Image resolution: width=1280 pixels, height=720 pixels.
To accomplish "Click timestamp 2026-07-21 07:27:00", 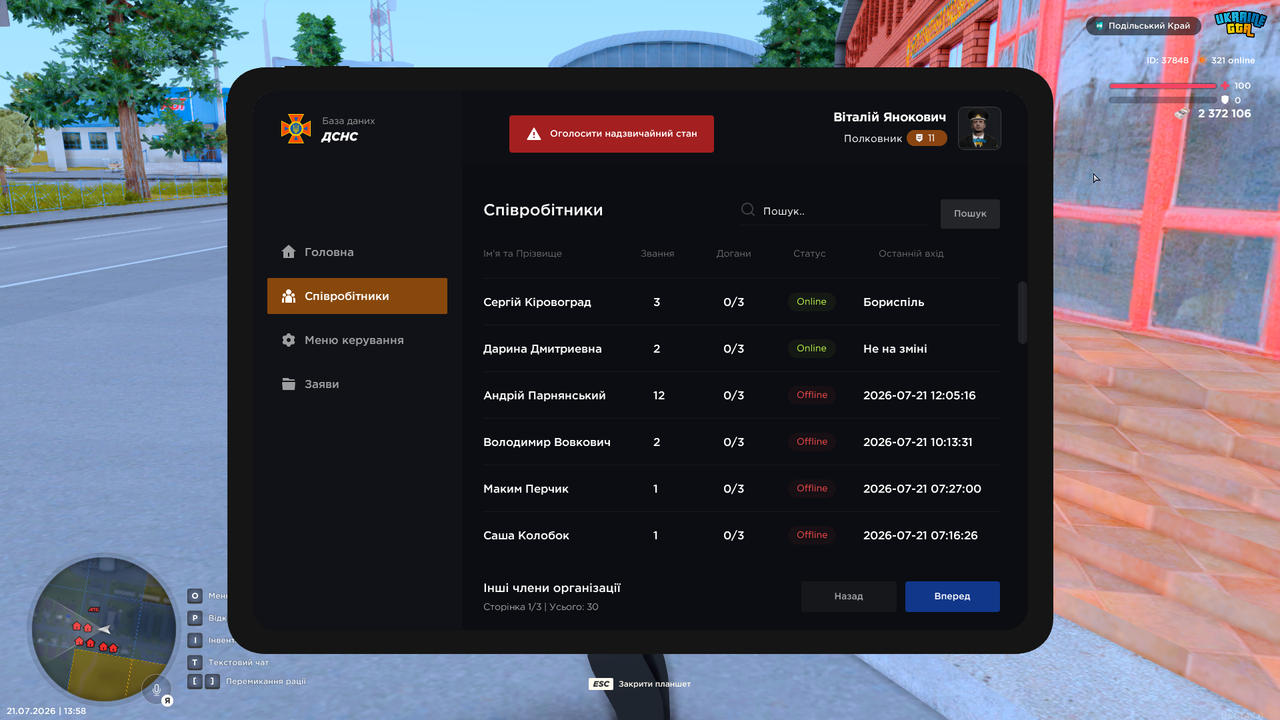I will click(922, 489).
